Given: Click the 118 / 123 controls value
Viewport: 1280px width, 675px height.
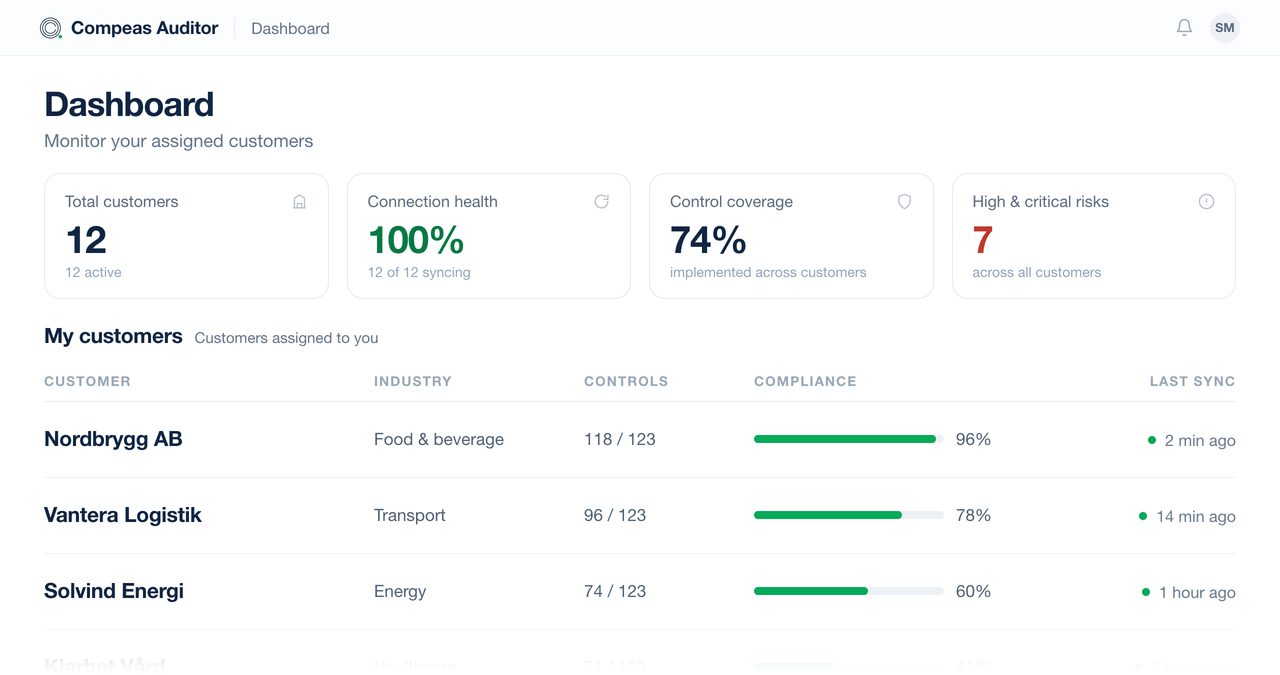Looking at the screenshot, I should click(x=620, y=439).
